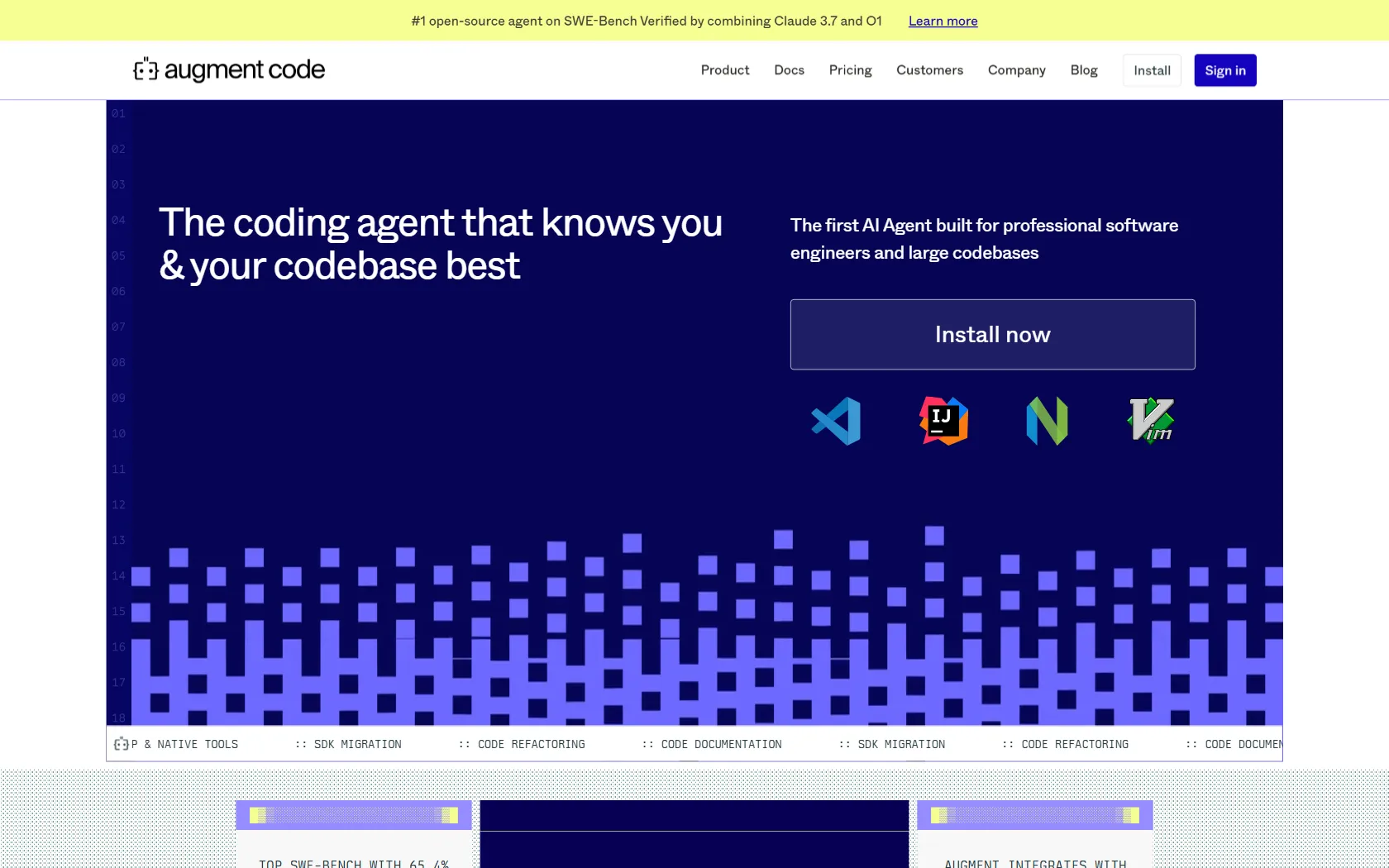The height and width of the screenshot is (868, 1389).
Task: Open the Docs page
Action: coord(789,70)
